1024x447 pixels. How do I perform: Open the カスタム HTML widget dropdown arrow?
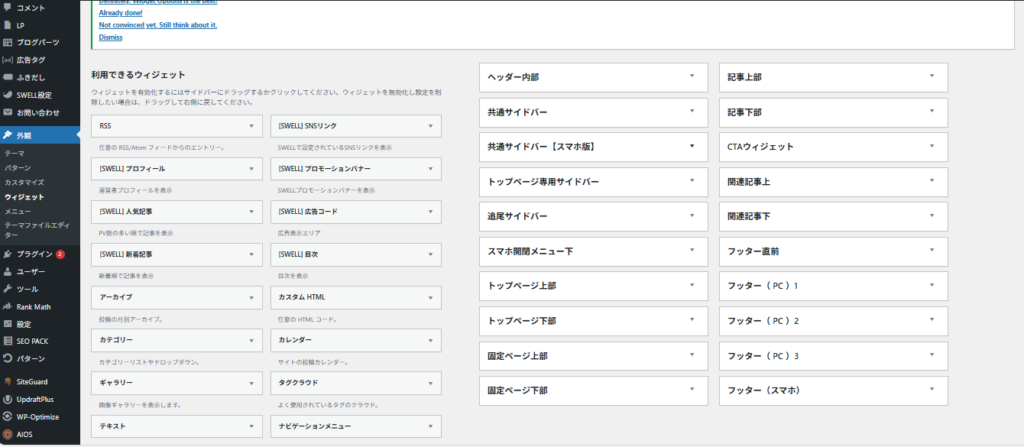coord(430,297)
